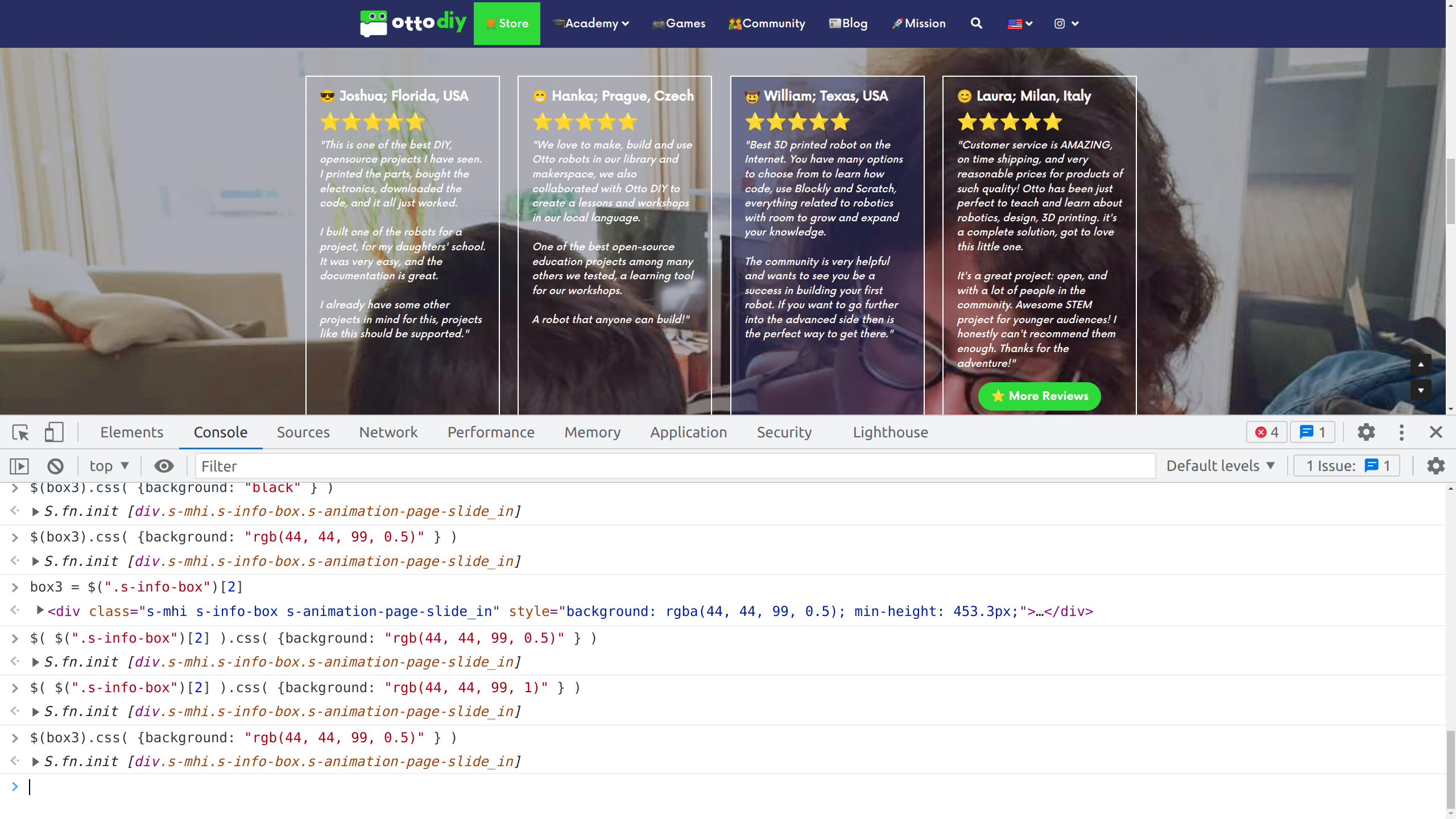Activate the inspect element picker icon
Image resolution: width=1456 pixels, height=819 pixels.
pyautogui.click(x=20, y=433)
